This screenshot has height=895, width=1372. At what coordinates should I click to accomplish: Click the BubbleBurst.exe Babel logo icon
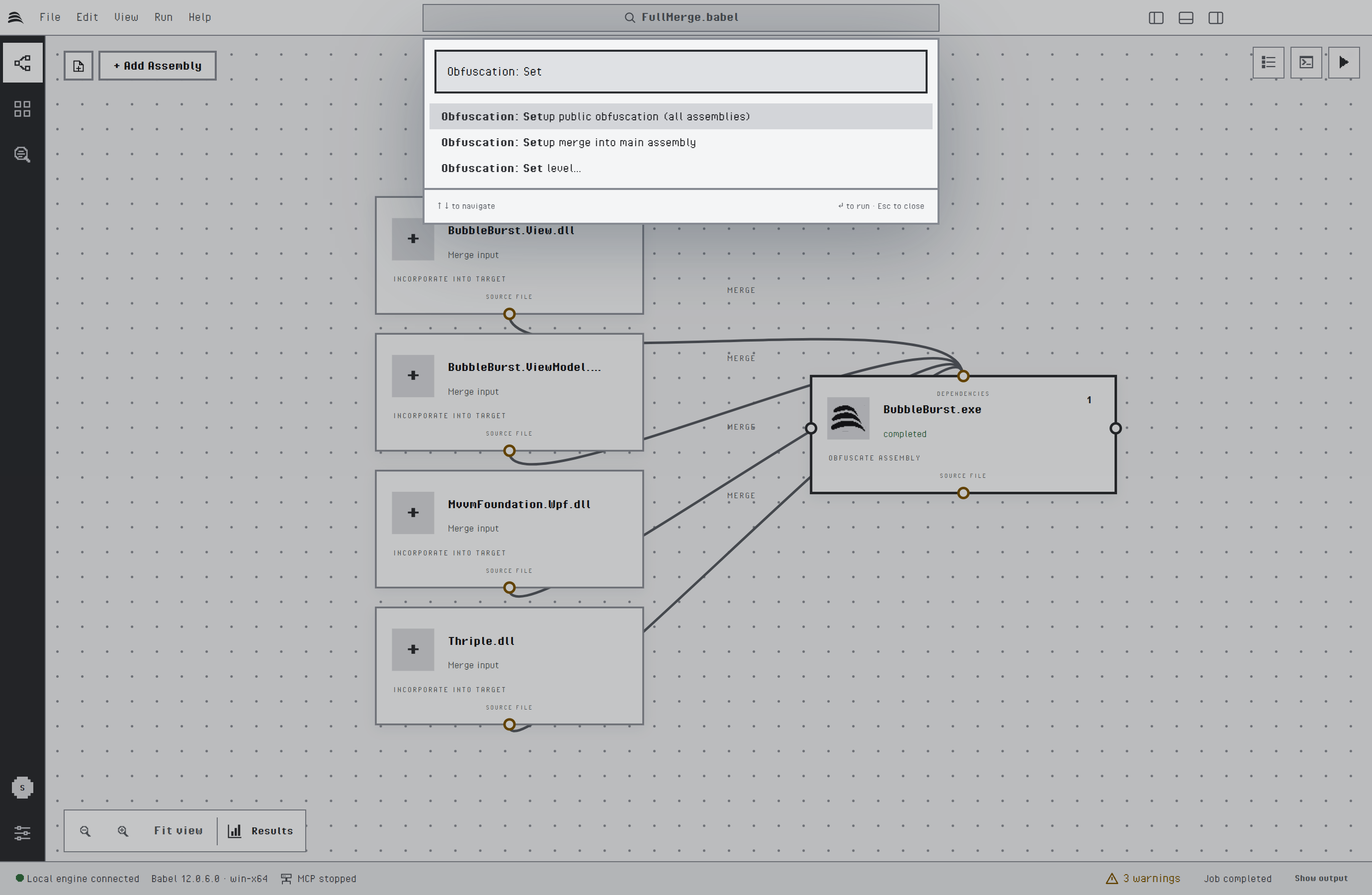pos(848,419)
